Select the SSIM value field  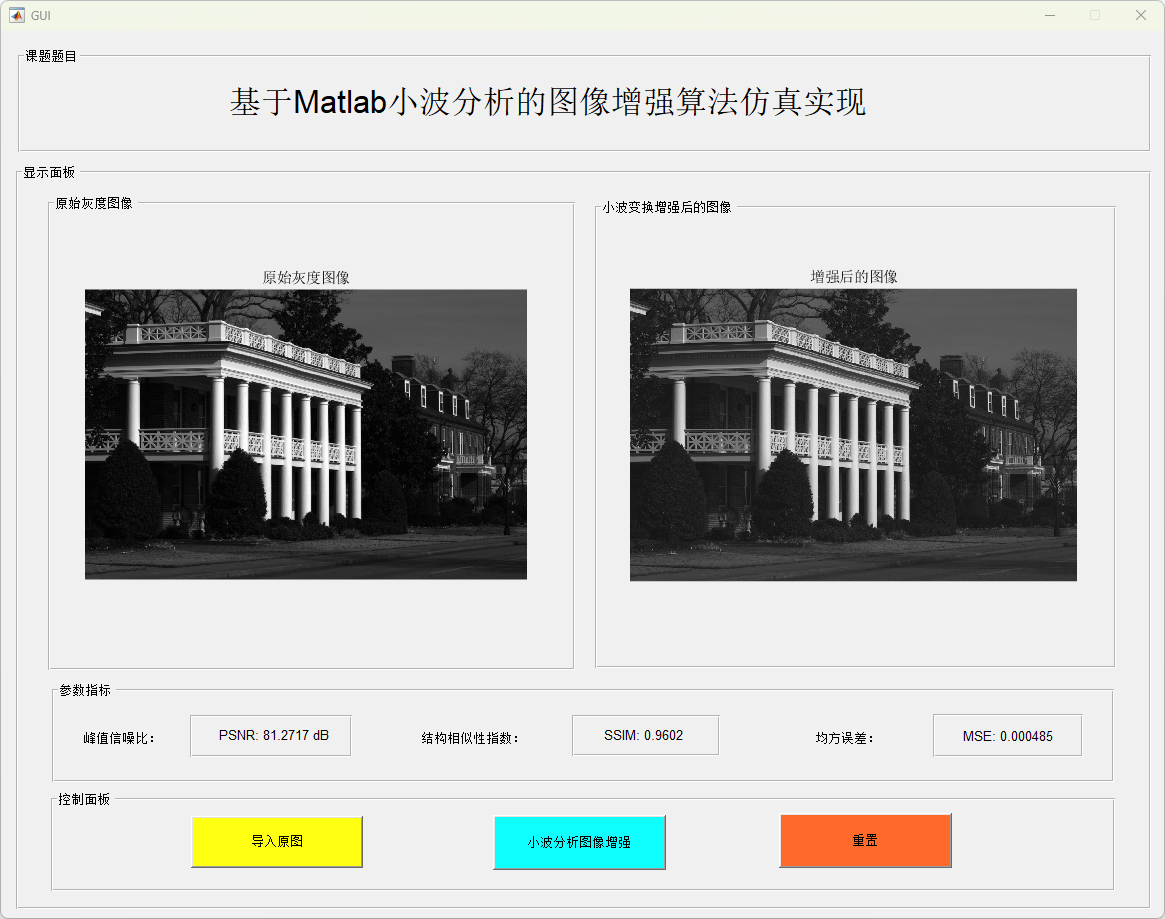coord(645,736)
